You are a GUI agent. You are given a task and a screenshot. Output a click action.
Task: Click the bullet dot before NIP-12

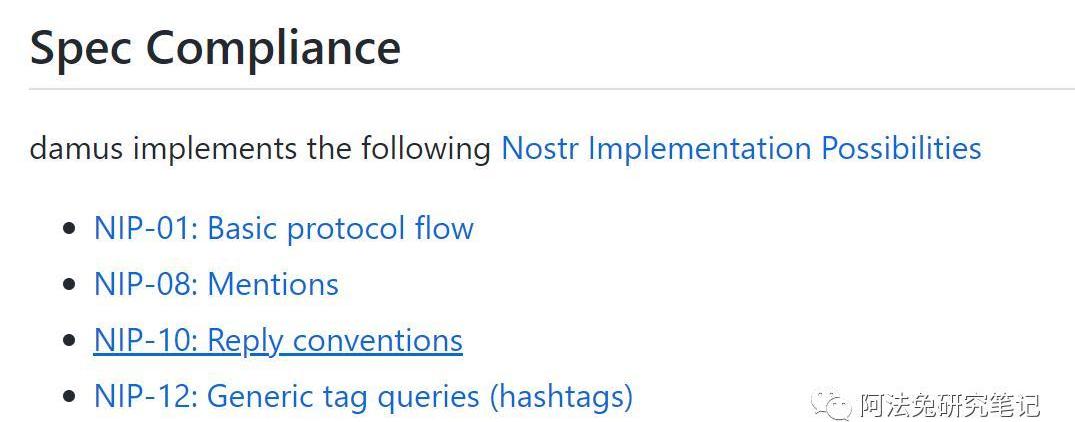tap(69, 397)
